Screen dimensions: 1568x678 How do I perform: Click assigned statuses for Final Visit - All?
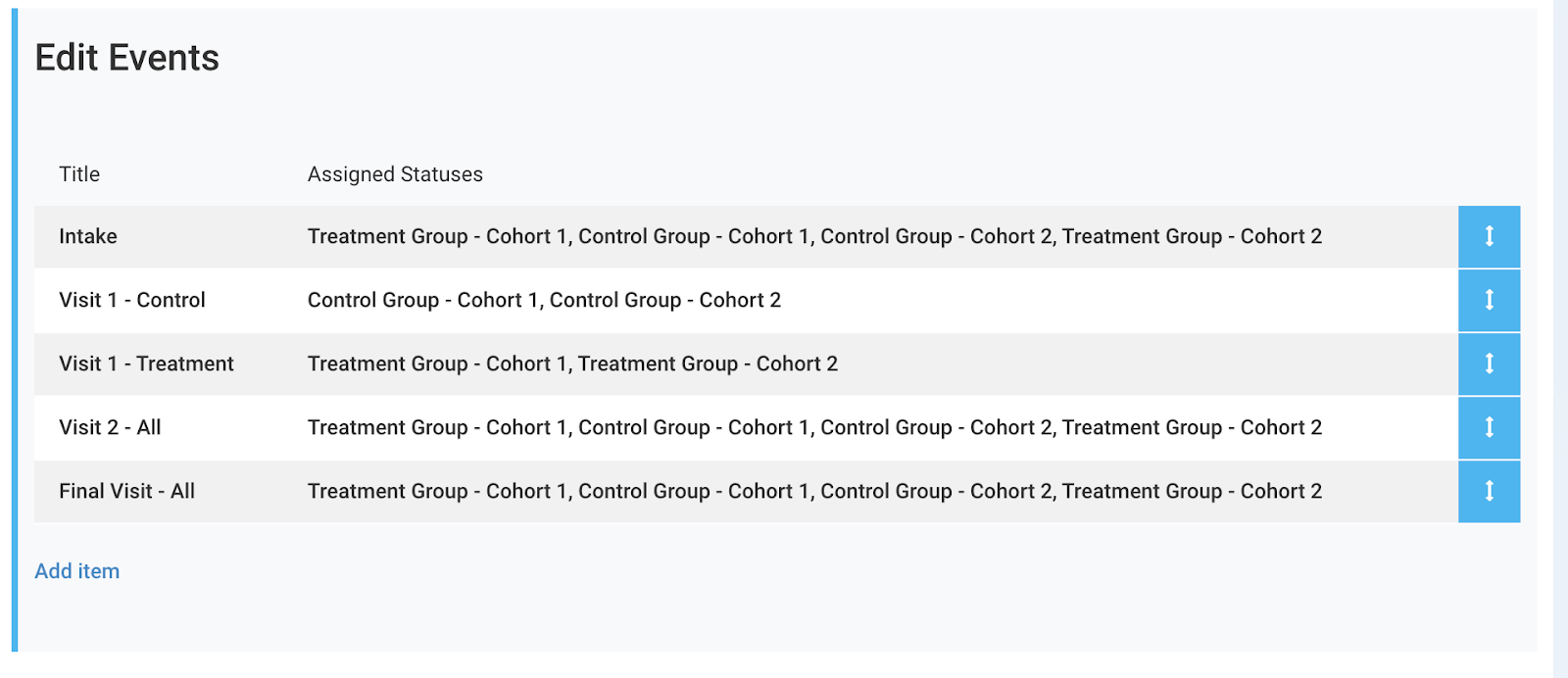tap(814, 491)
